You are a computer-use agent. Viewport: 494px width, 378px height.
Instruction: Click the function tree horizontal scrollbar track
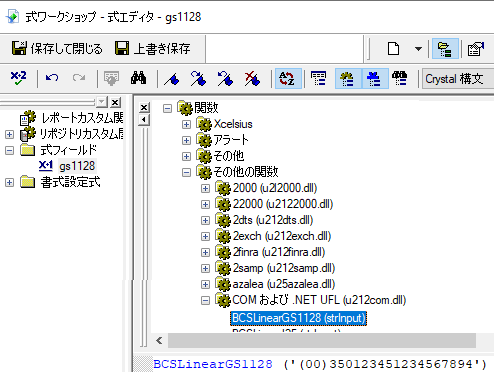pyautogui.click(x=322, y=340)
